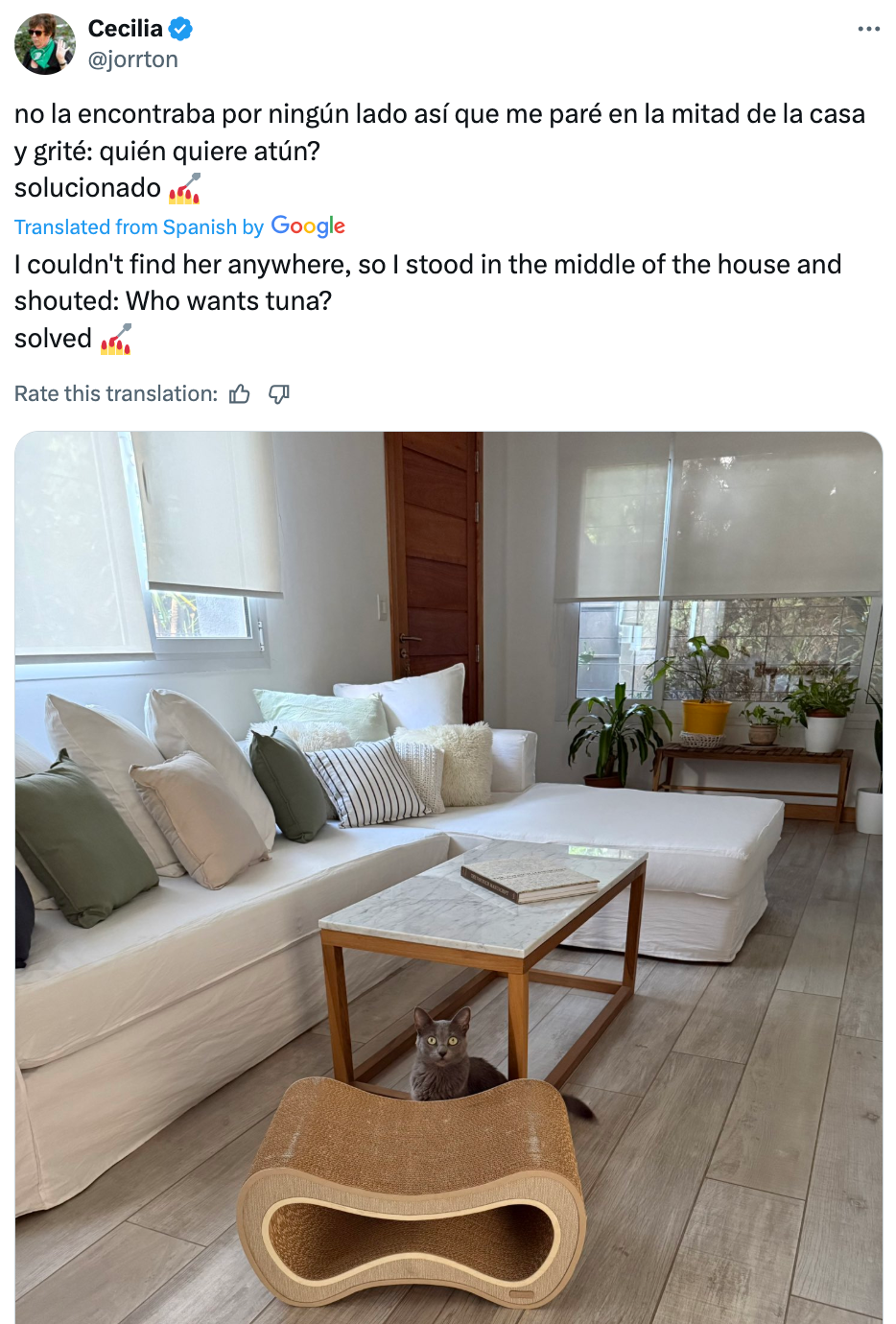Click the nail polish emoji after "solucionado"
This screenshot has width=896, height=1324.
[x=184, y=188]
